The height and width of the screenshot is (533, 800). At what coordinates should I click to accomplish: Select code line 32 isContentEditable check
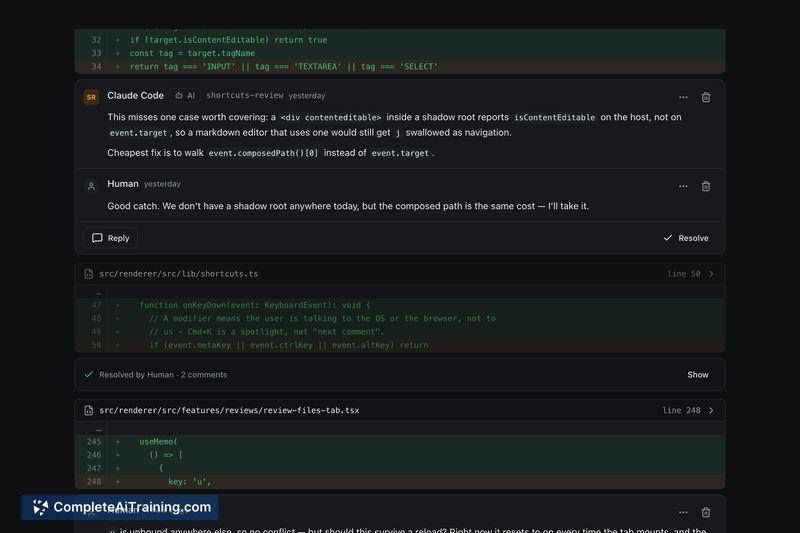click(400, 40)
